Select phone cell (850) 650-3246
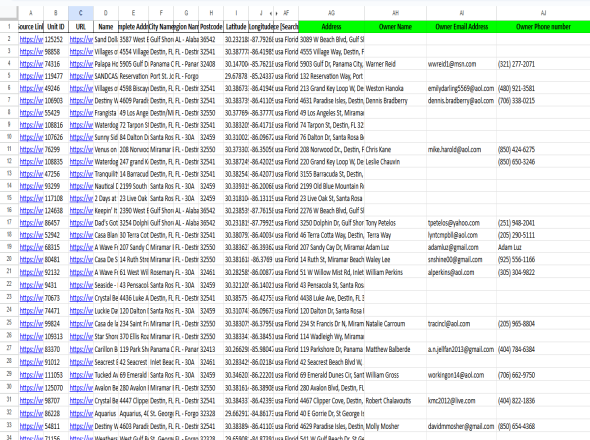Image resolution: width=590 pixels, height=440 pixels. [x=543, y=161]
